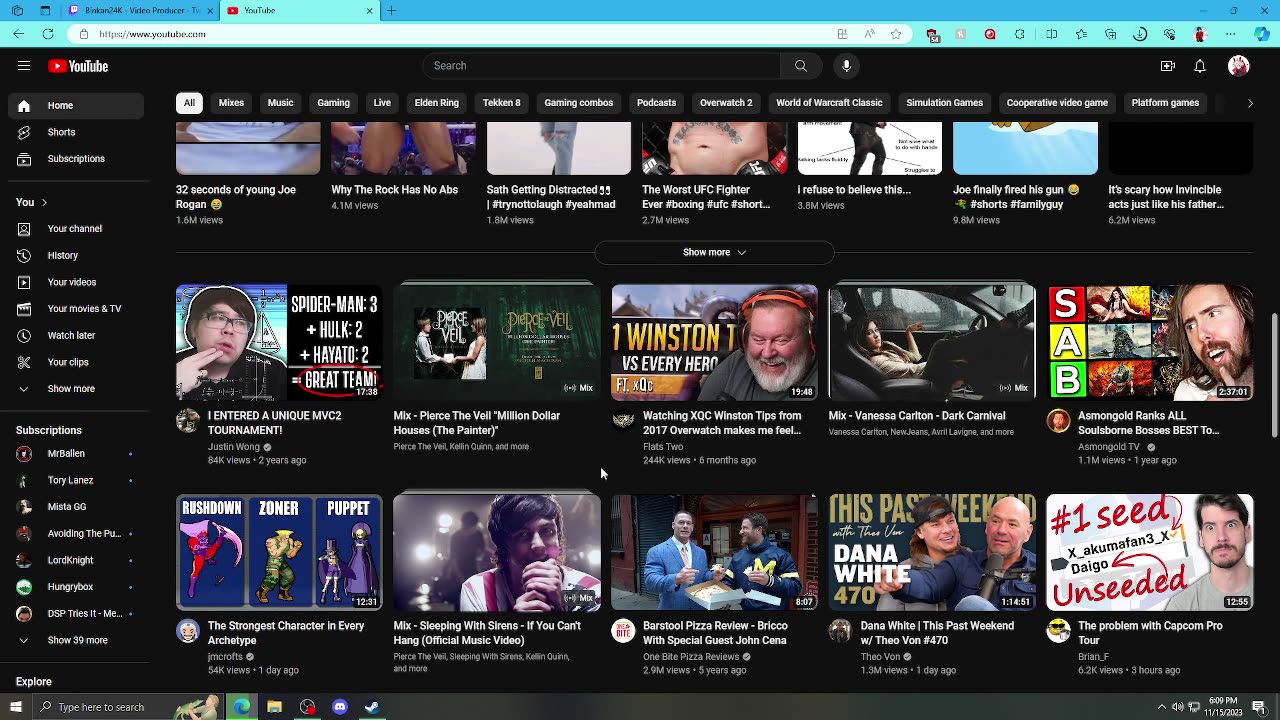Open Your movies & TV in sidebar
Screen dimensions: 1280x720
pyautogui.click(x=76, y=309)
